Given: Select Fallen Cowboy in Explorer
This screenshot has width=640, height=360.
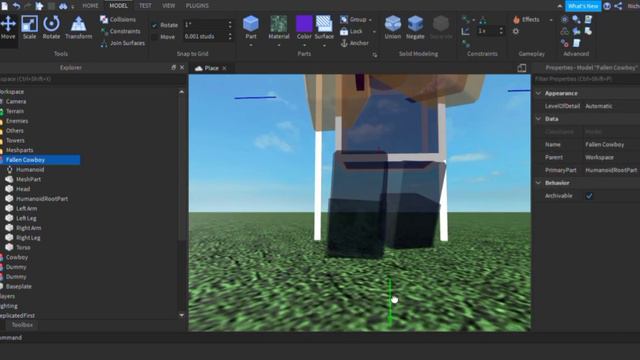Looking at the screenshot, I should tap(25, 160).
